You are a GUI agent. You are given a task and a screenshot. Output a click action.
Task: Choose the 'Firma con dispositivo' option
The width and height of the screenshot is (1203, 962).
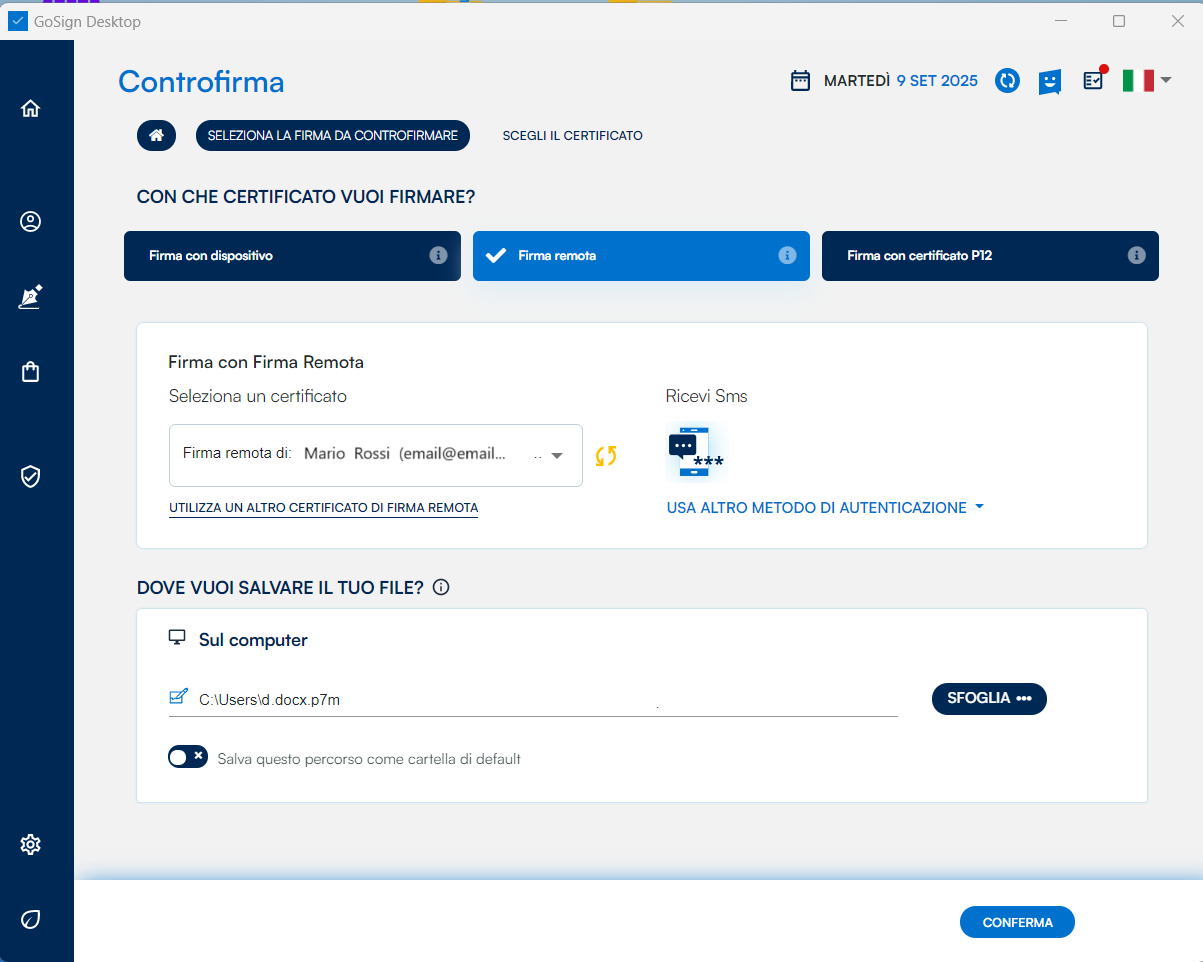292,256
